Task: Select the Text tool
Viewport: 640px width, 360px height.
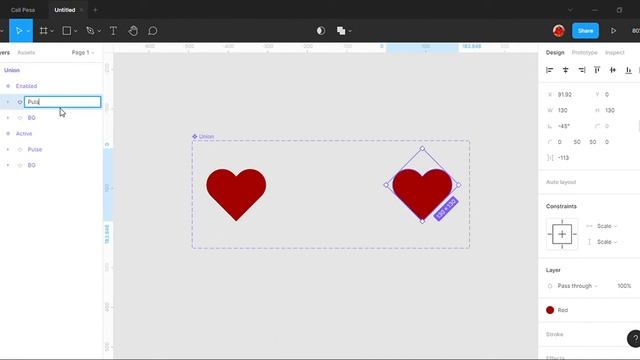Action: click(113, 31)
